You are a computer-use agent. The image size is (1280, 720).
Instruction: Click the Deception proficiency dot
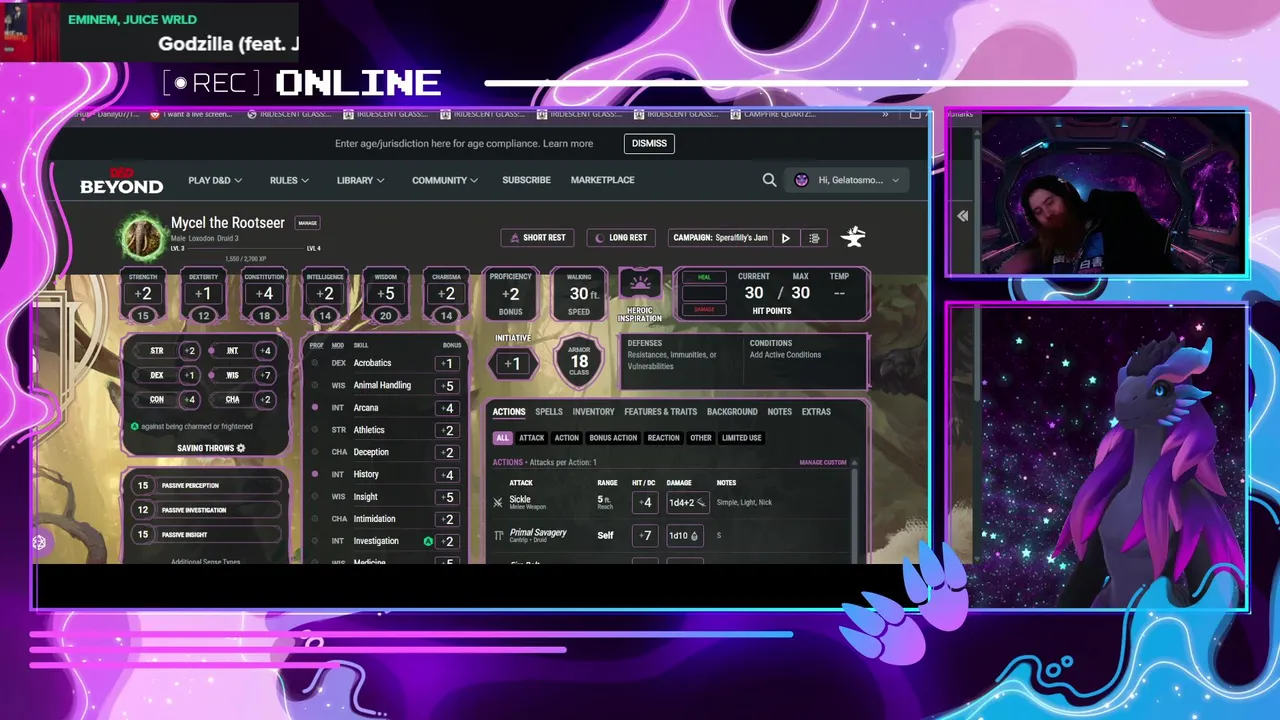pos(315,452)
